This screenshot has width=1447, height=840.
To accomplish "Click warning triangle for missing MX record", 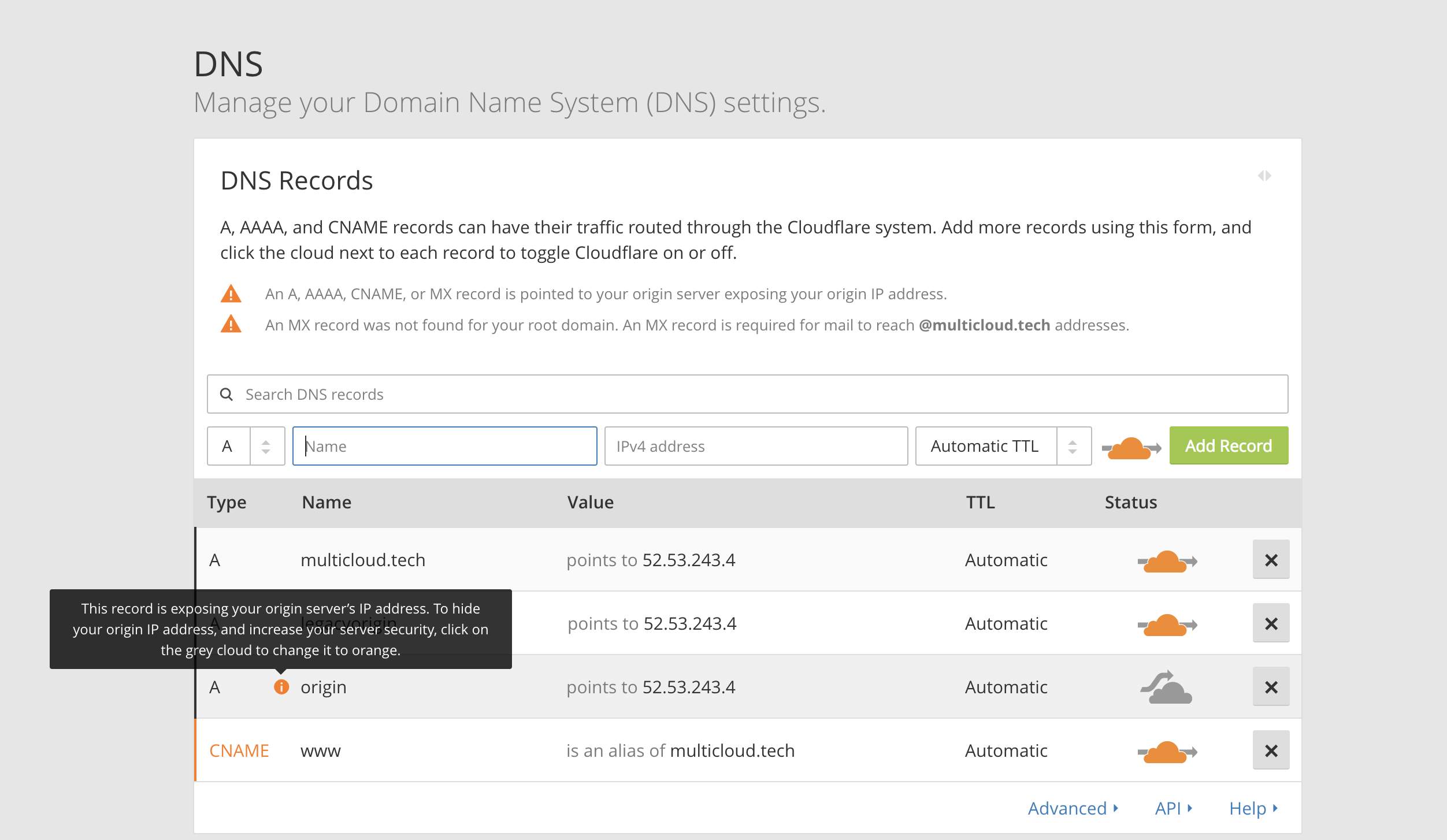I will click(231, 324).
